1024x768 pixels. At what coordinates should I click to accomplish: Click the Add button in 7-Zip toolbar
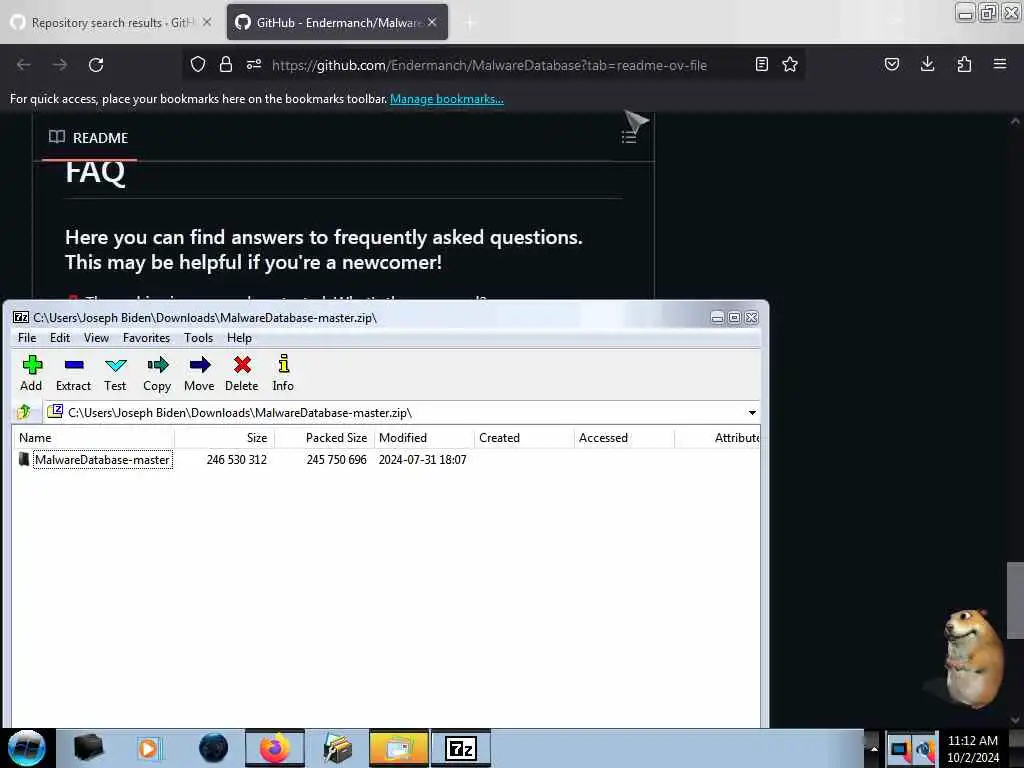[31, 373]
